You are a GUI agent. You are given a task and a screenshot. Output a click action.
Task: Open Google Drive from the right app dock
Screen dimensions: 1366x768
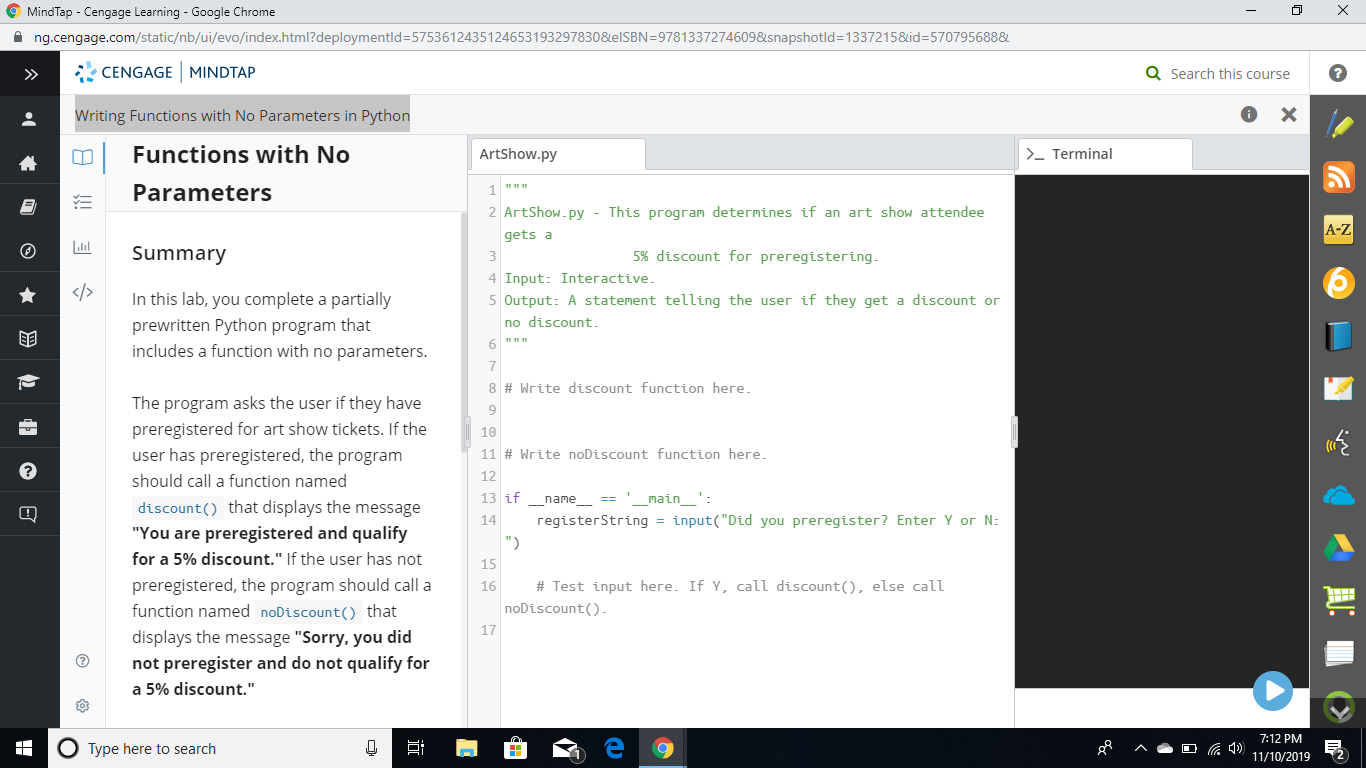(1338, 547)
